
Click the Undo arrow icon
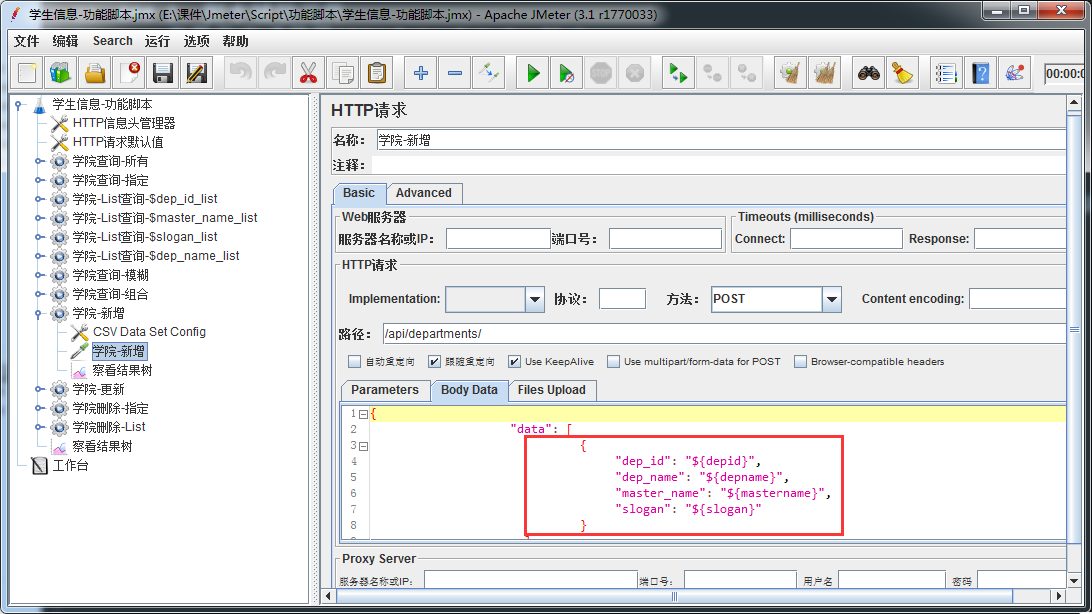240,73
